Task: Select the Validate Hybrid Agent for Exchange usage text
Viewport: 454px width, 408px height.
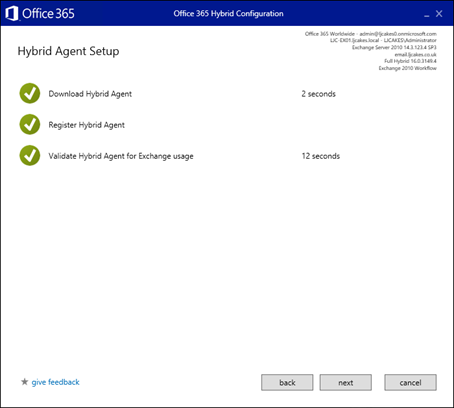Action: (x=121, y=156)
